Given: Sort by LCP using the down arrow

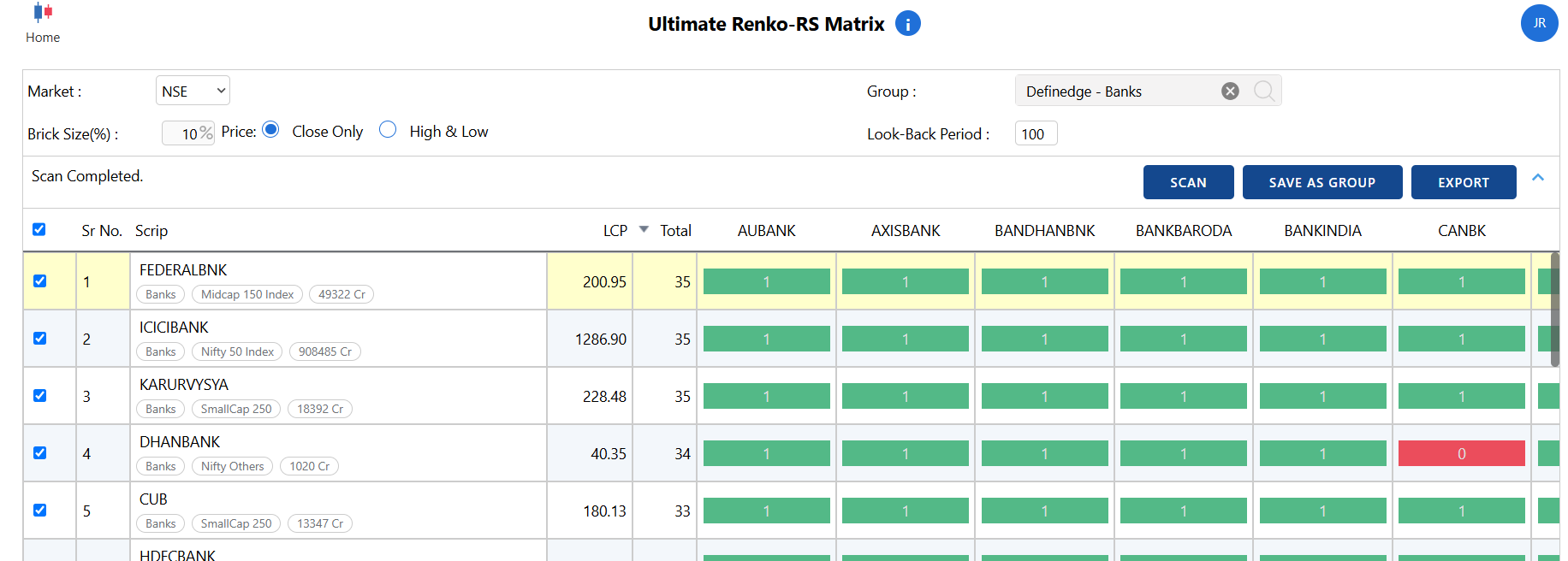Looking at the screenshot, I should click(644, 230).
